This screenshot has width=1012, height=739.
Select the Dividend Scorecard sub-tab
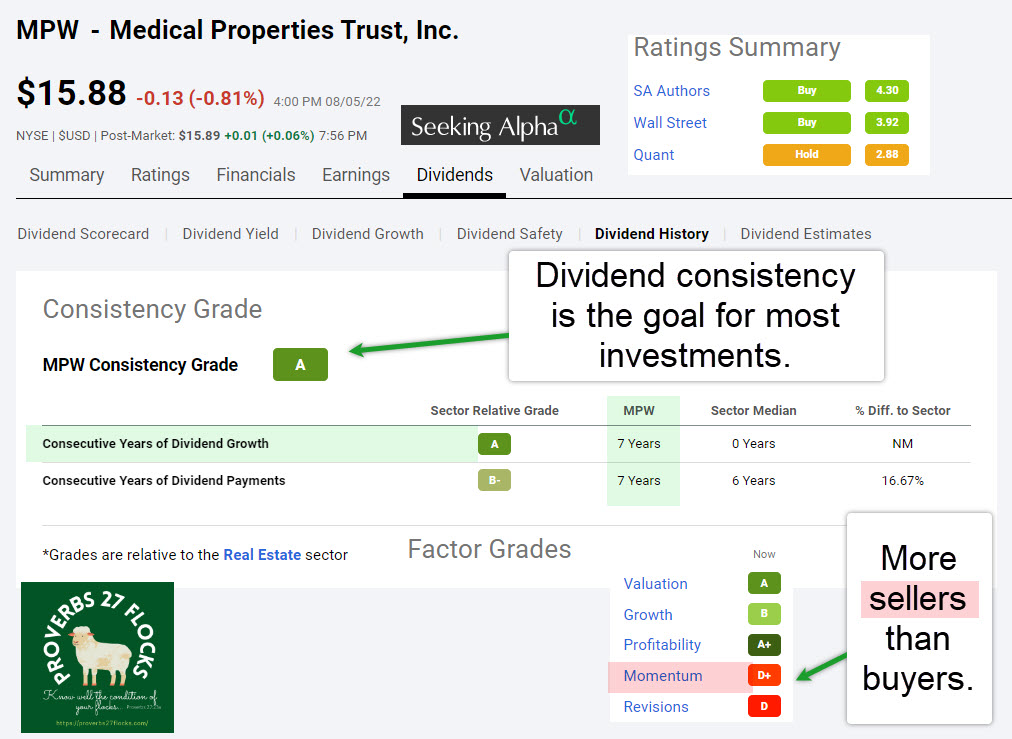[x=83, y=234]
